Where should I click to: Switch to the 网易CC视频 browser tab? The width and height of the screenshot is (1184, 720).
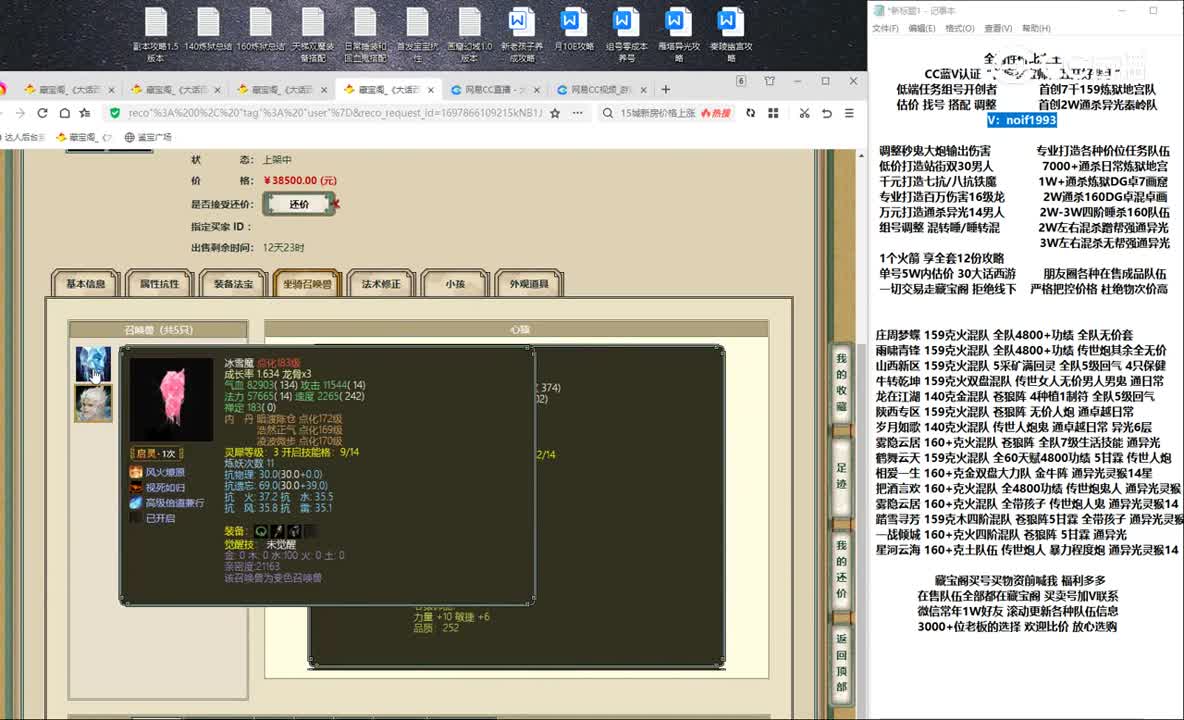coord(600,89)
